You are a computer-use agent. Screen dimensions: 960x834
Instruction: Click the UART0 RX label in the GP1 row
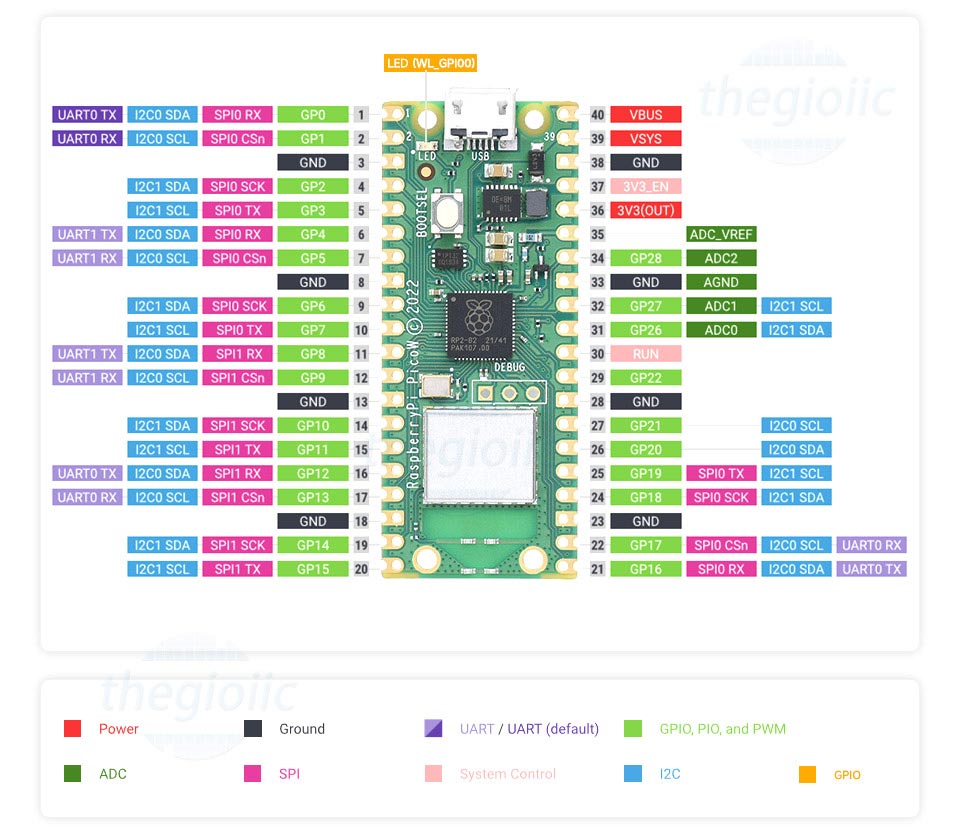[87, 138]
